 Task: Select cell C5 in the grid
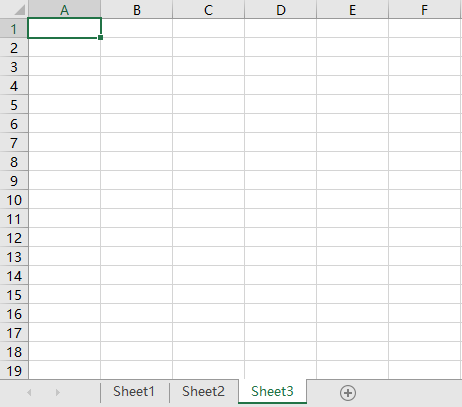[x=209, y=105]
